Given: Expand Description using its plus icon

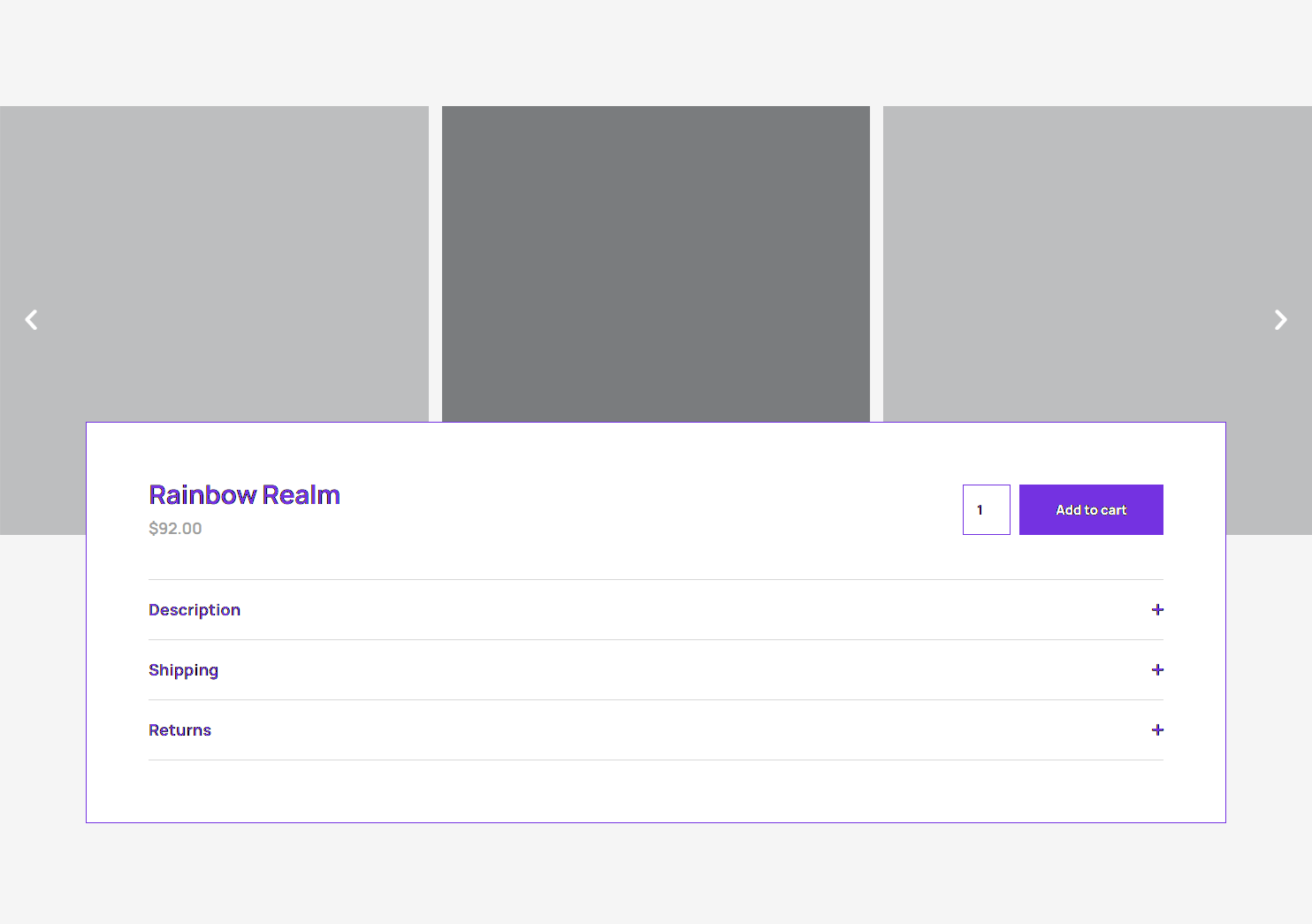Looking at the screenshot, I should (x=1157, y=610).
